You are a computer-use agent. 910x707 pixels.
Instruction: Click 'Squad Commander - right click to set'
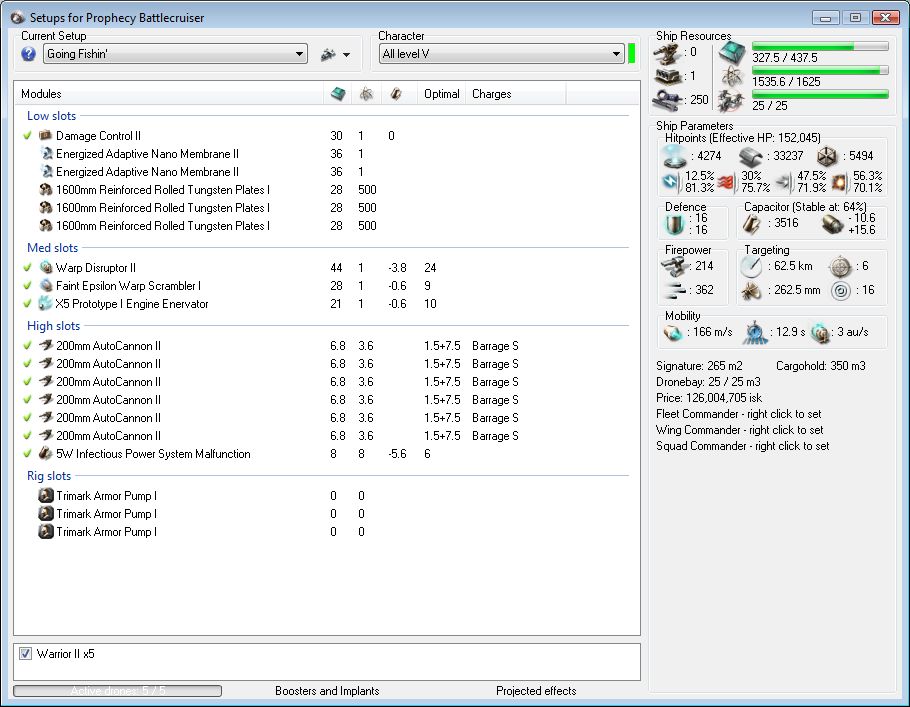[x=742, y=446]
